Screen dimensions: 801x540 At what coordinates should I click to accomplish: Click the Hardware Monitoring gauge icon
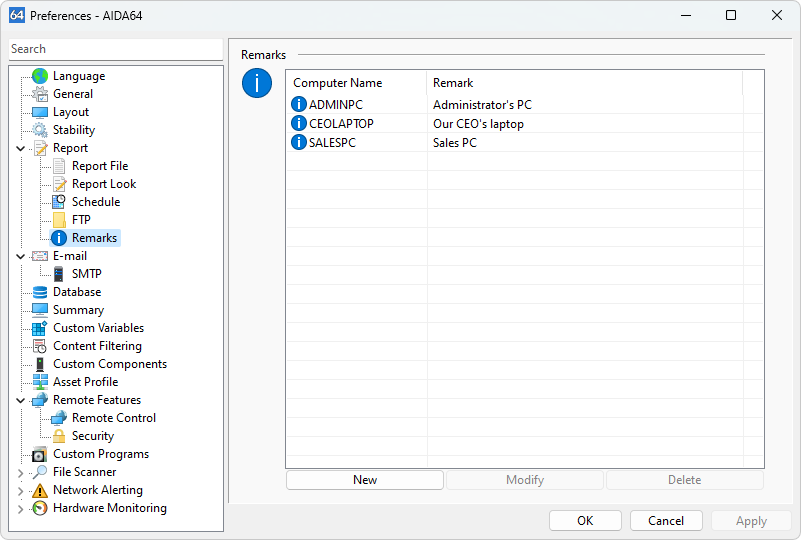tap(40, 508)
